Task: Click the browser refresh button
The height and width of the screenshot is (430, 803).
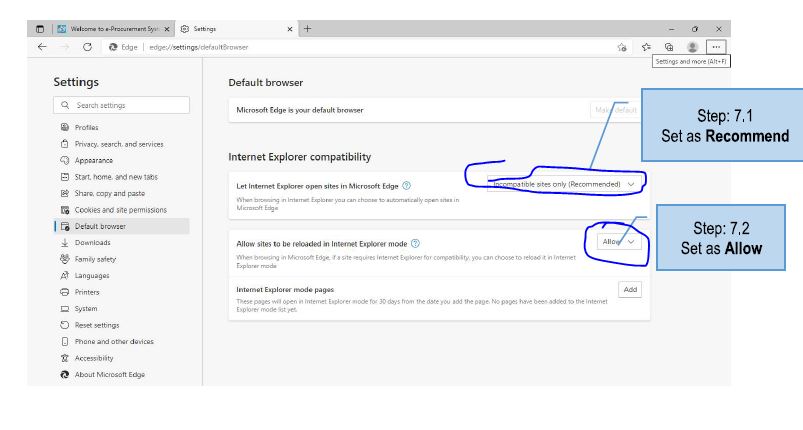Action: pyautogui.click(x=88, y=47)
